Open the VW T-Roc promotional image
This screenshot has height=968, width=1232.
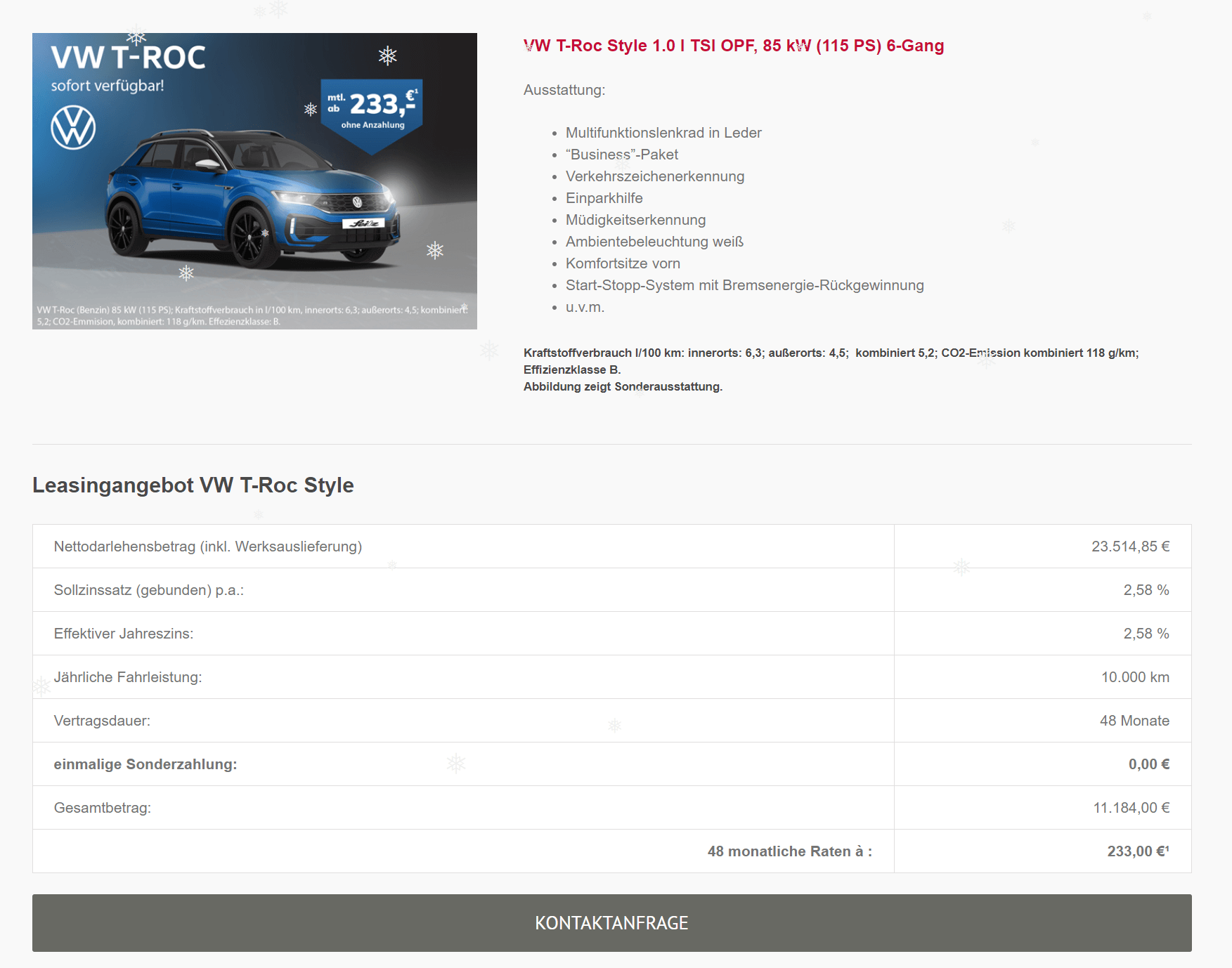(254, 181)
